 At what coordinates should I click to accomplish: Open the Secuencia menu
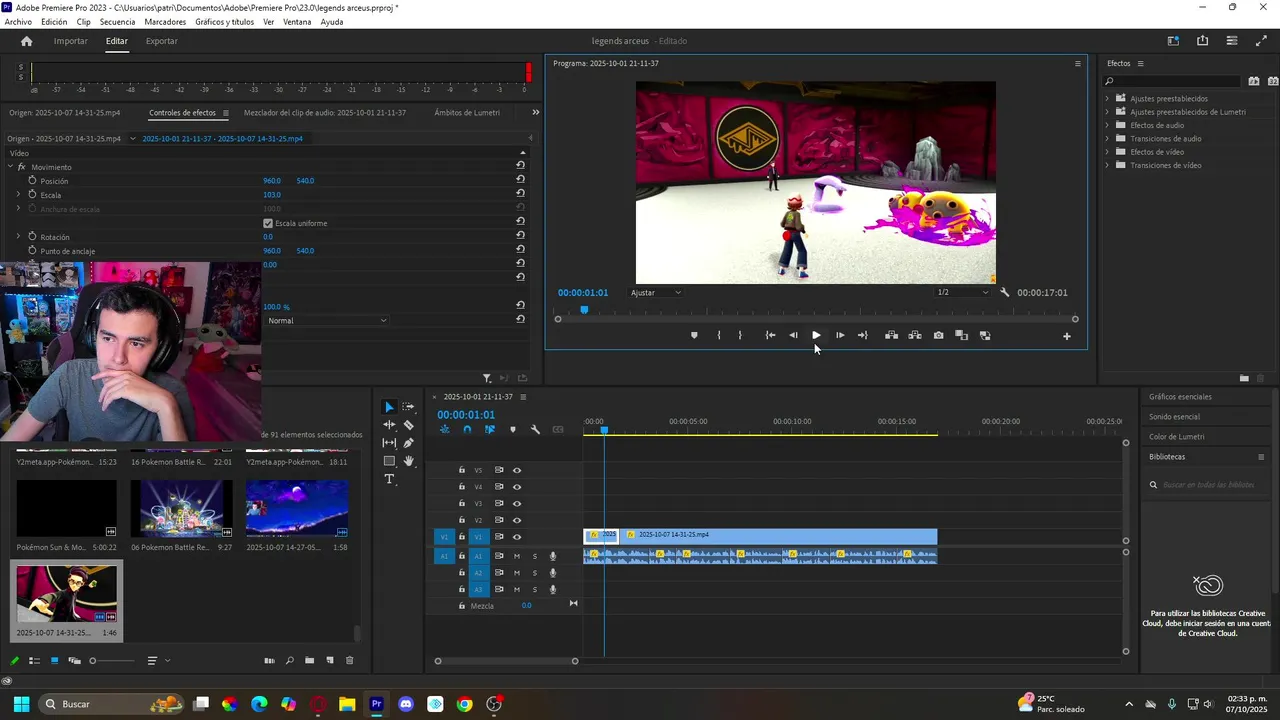[x=117, y=22]
